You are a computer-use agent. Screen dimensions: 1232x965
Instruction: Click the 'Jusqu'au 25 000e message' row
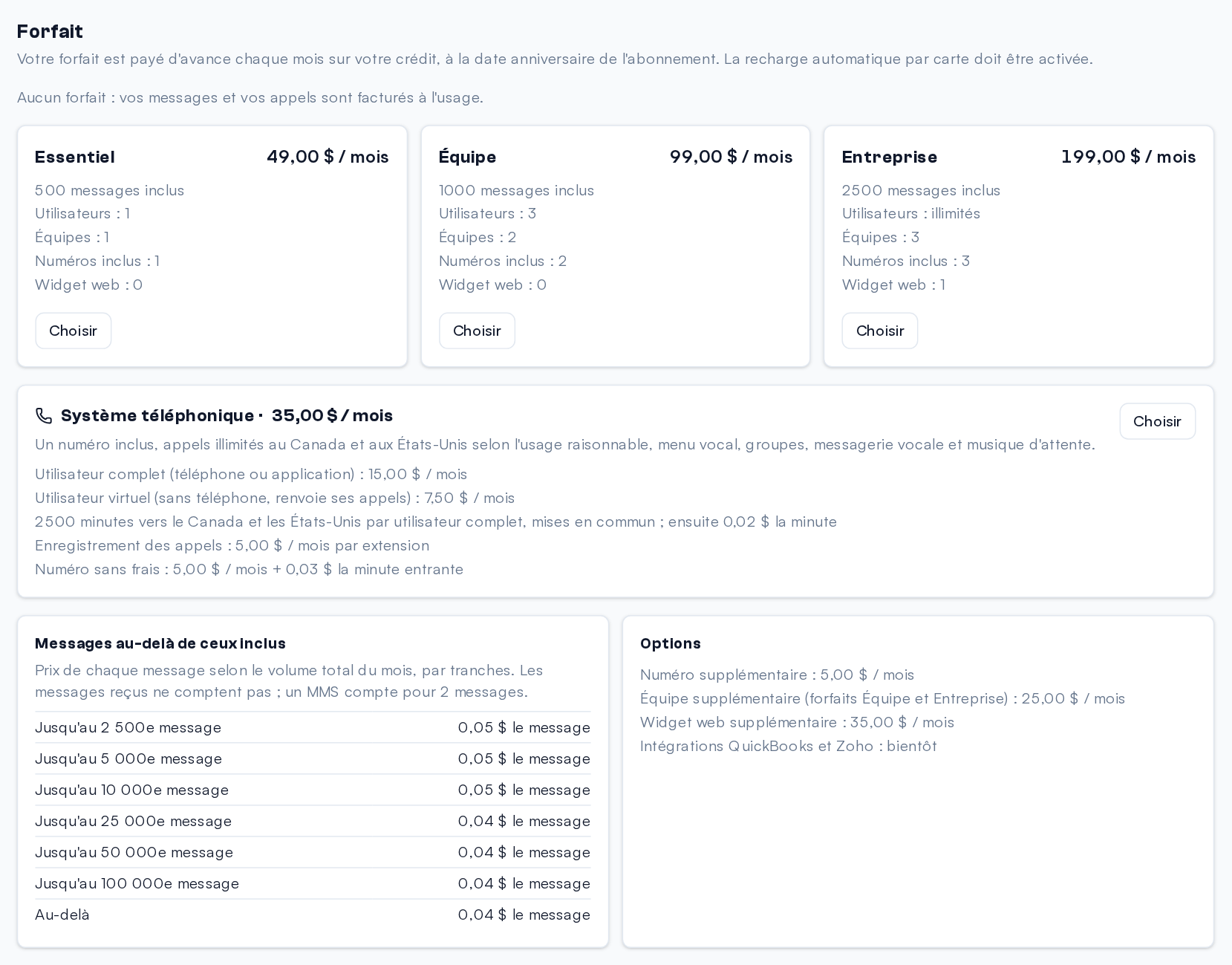pyautogui.click(x=313, y=821)
